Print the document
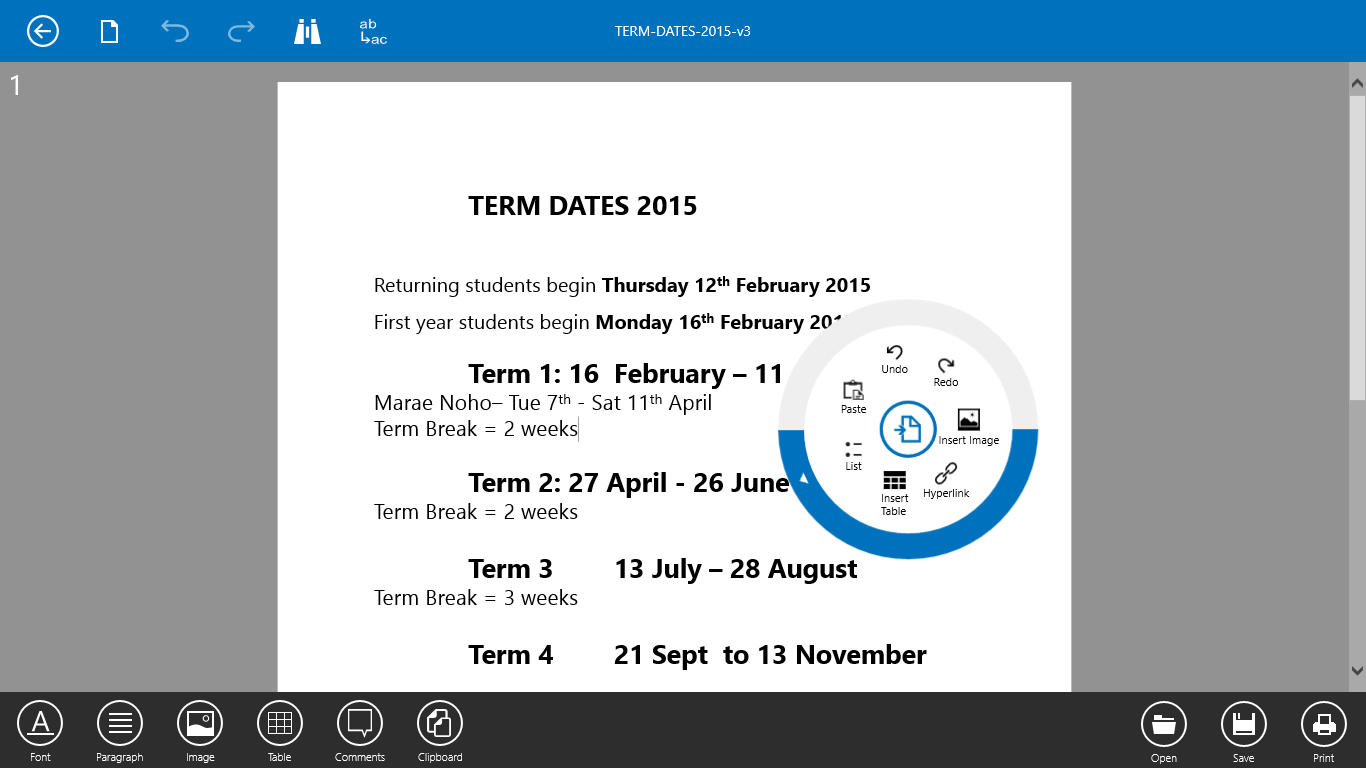Screen dimensions: 1366x768 coord(1324,732)
